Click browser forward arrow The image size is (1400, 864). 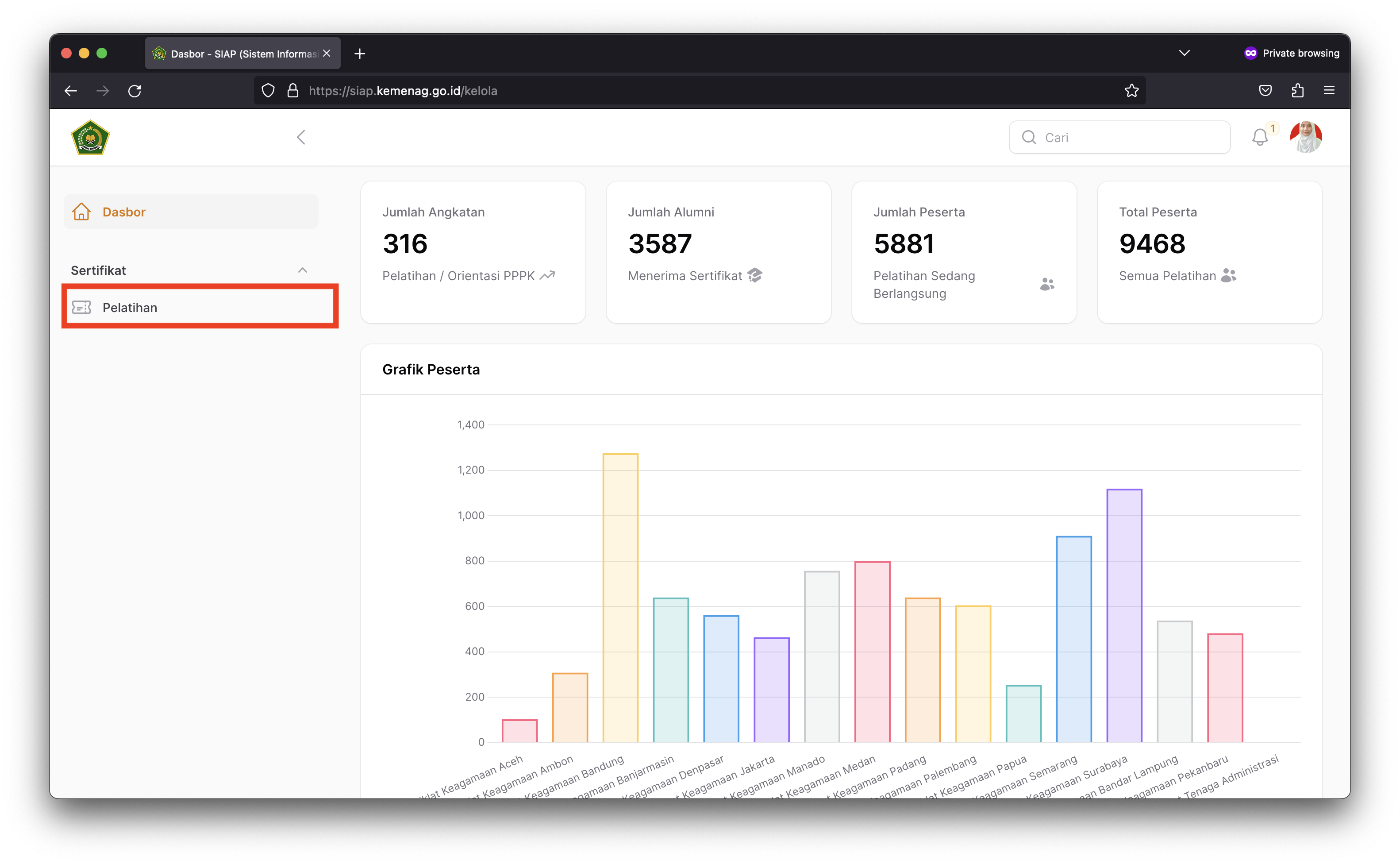coord(103,90)
